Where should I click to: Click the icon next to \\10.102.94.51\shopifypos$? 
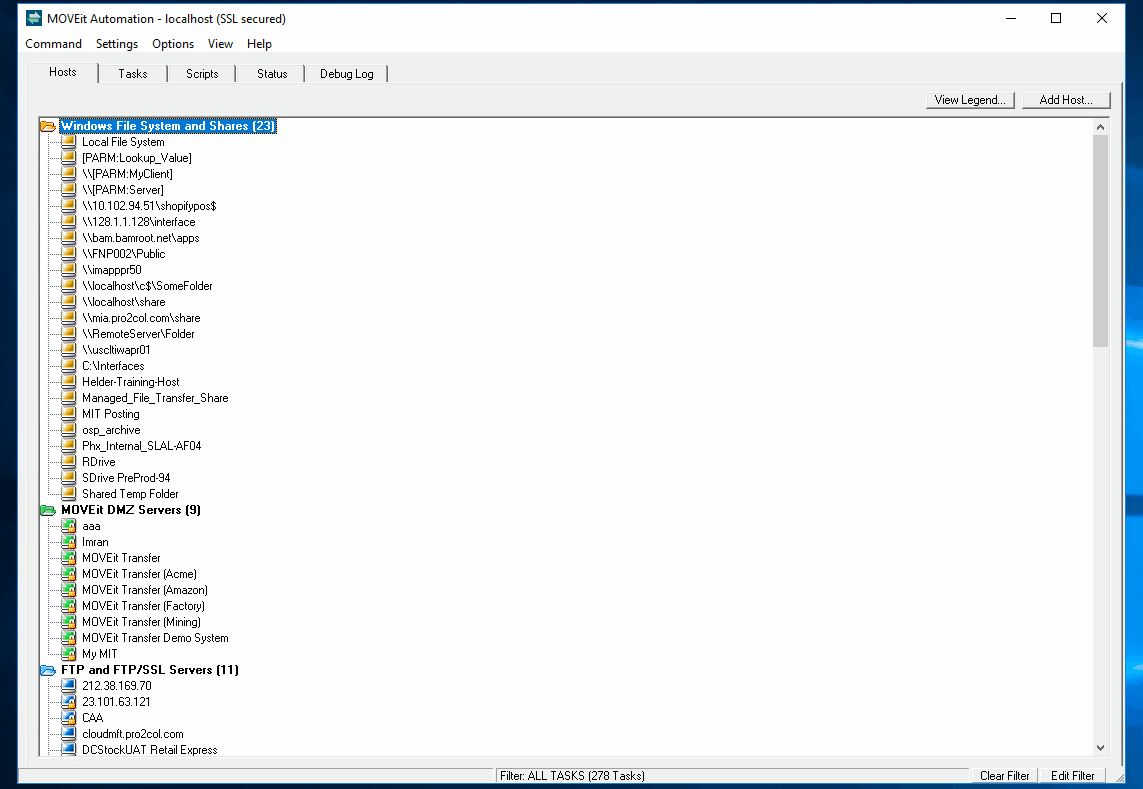pyautogui.click(x=69, y=206)
